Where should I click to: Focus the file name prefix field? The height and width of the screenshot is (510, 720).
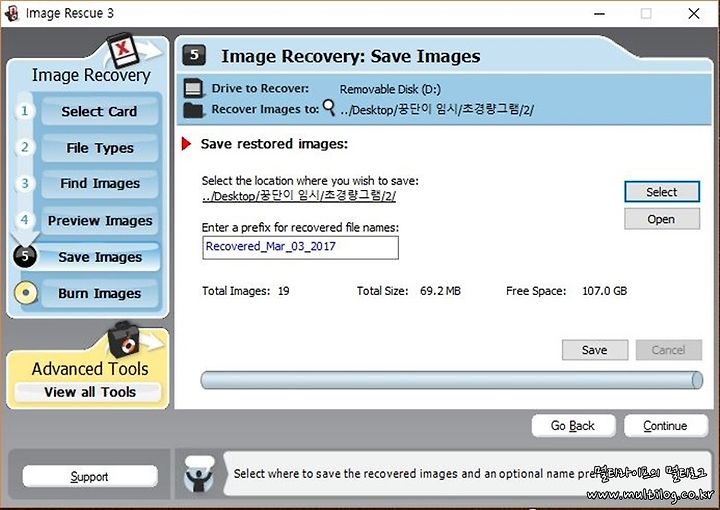(300, 247)
